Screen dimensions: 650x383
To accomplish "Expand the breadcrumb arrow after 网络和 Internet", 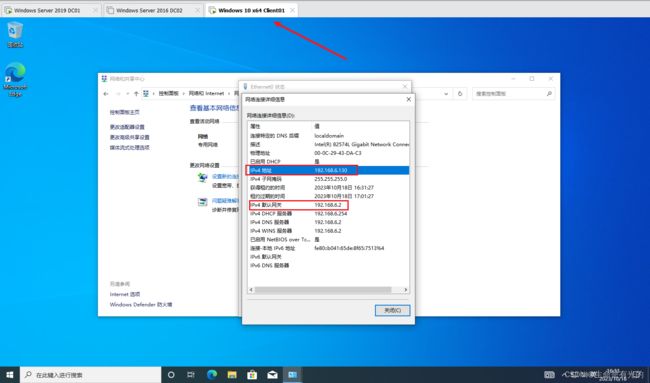I will pos(229,94).
